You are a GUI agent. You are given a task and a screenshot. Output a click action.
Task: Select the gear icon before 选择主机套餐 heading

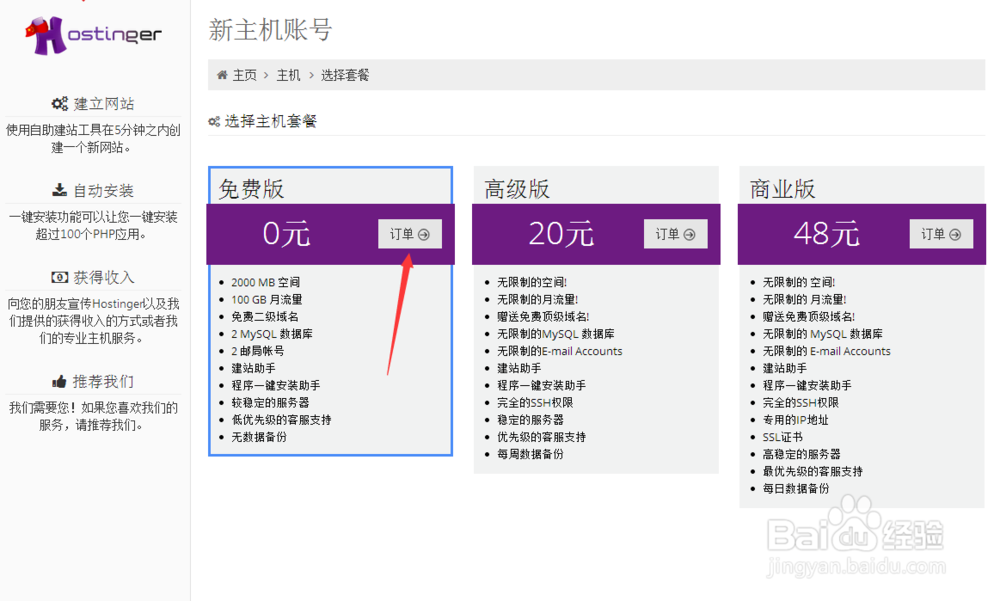click(x=214, y=121)
